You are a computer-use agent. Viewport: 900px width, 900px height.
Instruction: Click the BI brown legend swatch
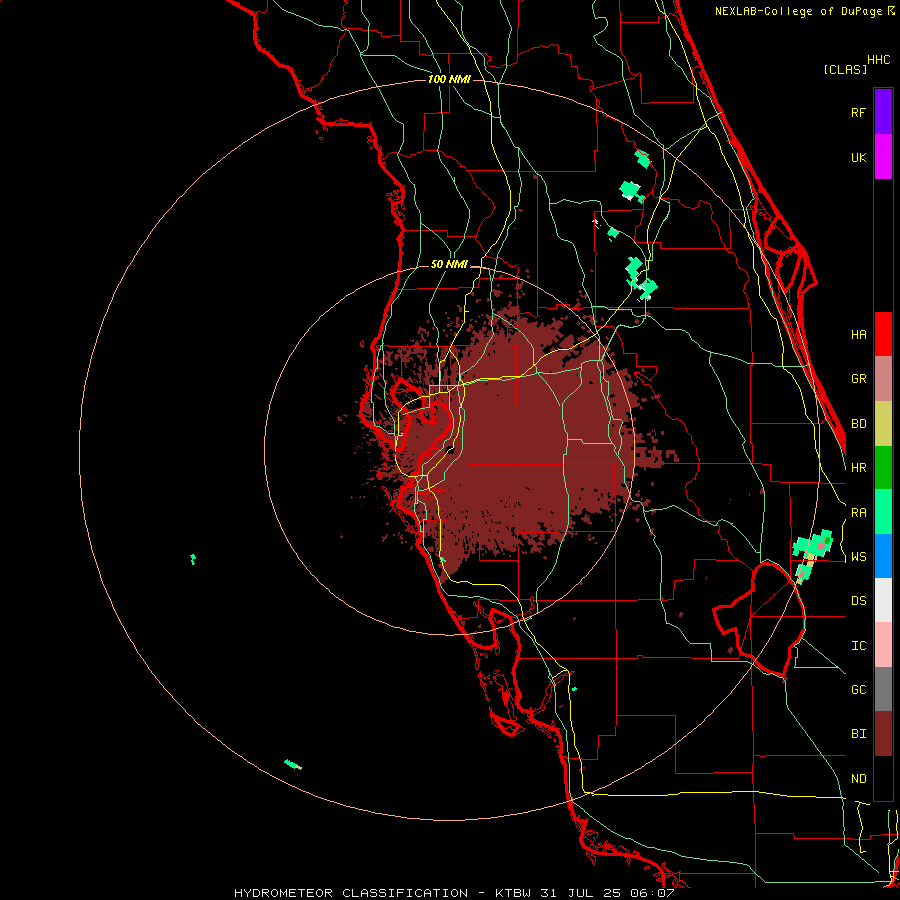click(883, 734)
